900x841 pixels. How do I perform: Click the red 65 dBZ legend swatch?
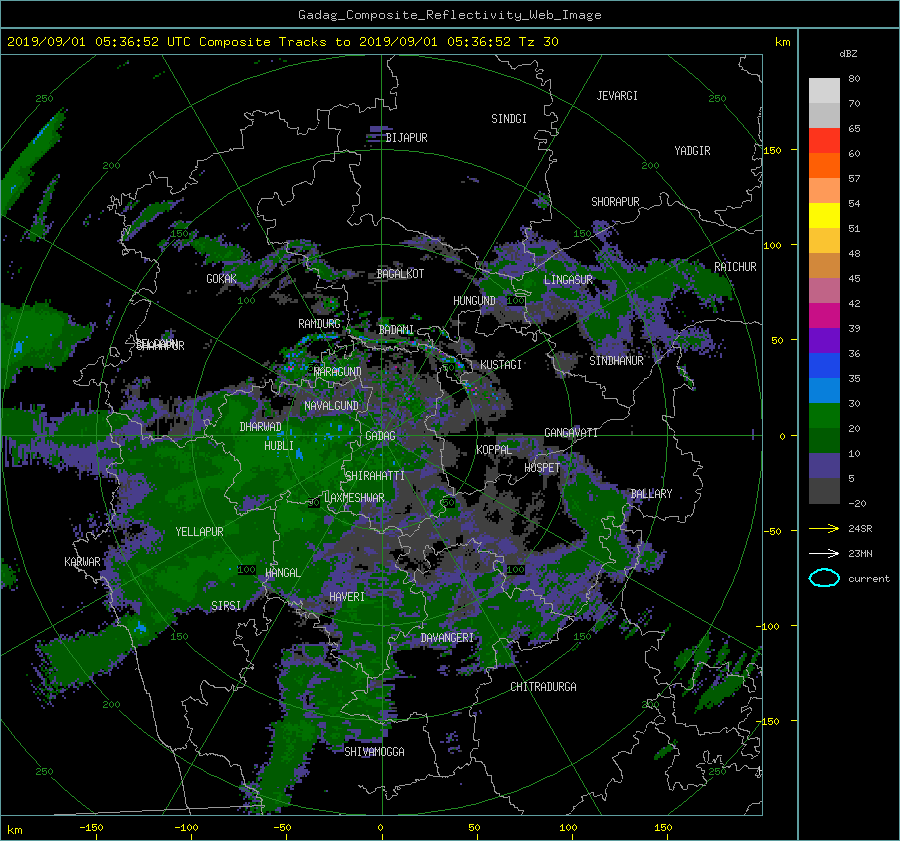click(824, 140)
